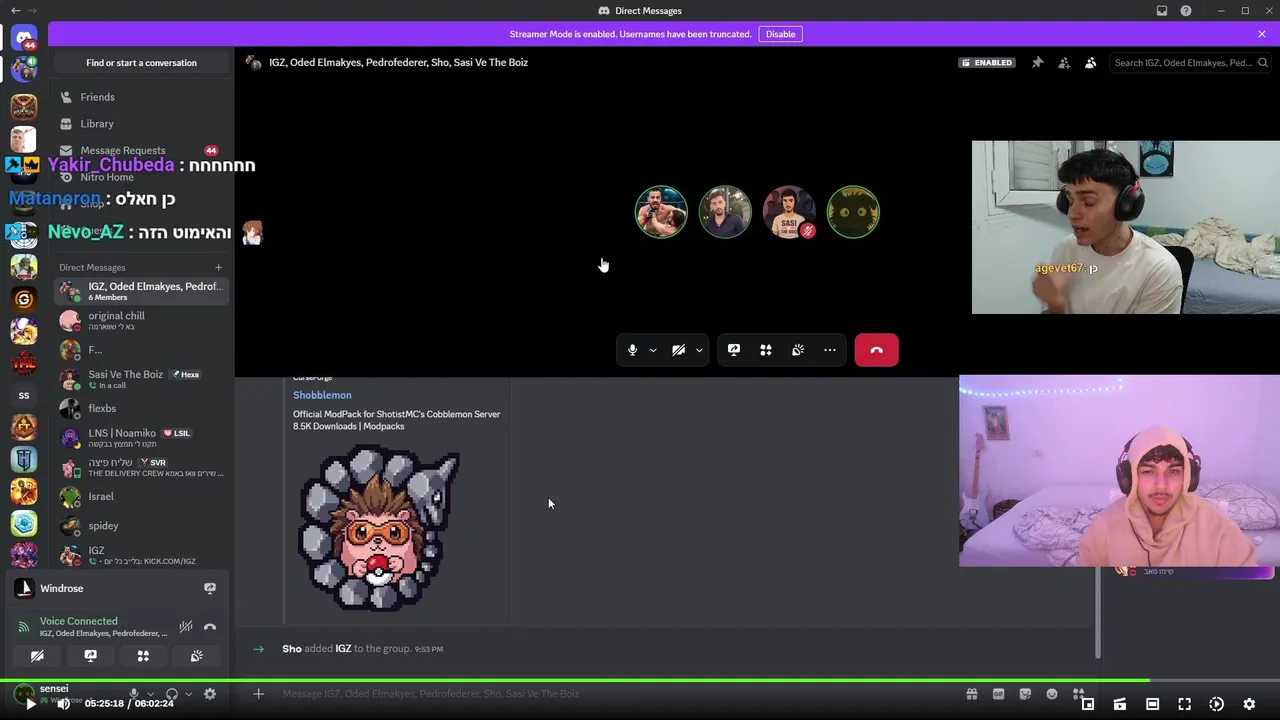
Task: Open activities from the voice panel
Action: coord(143,656)
